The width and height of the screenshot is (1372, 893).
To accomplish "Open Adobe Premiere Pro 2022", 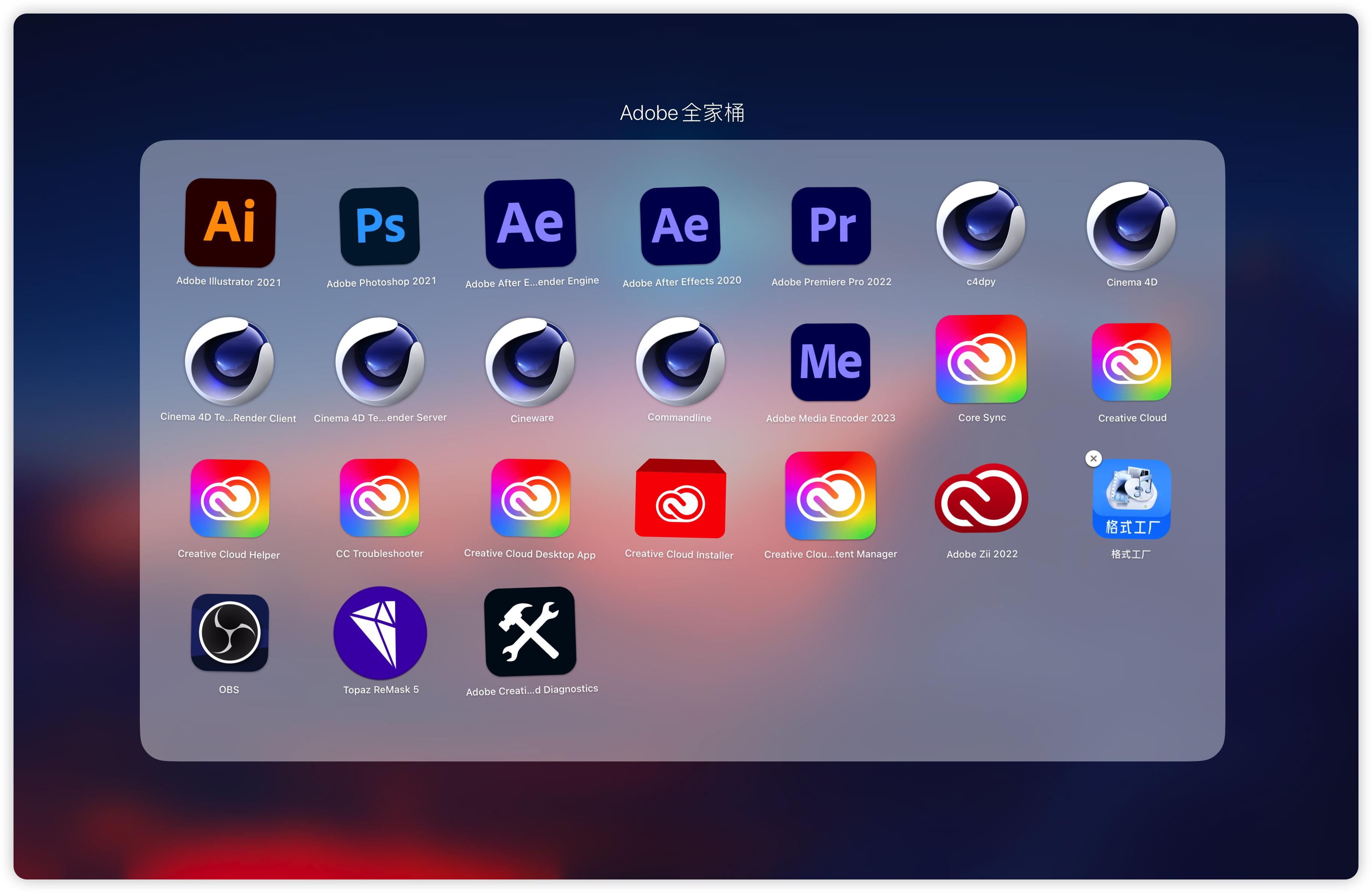I will coord(831,226).
